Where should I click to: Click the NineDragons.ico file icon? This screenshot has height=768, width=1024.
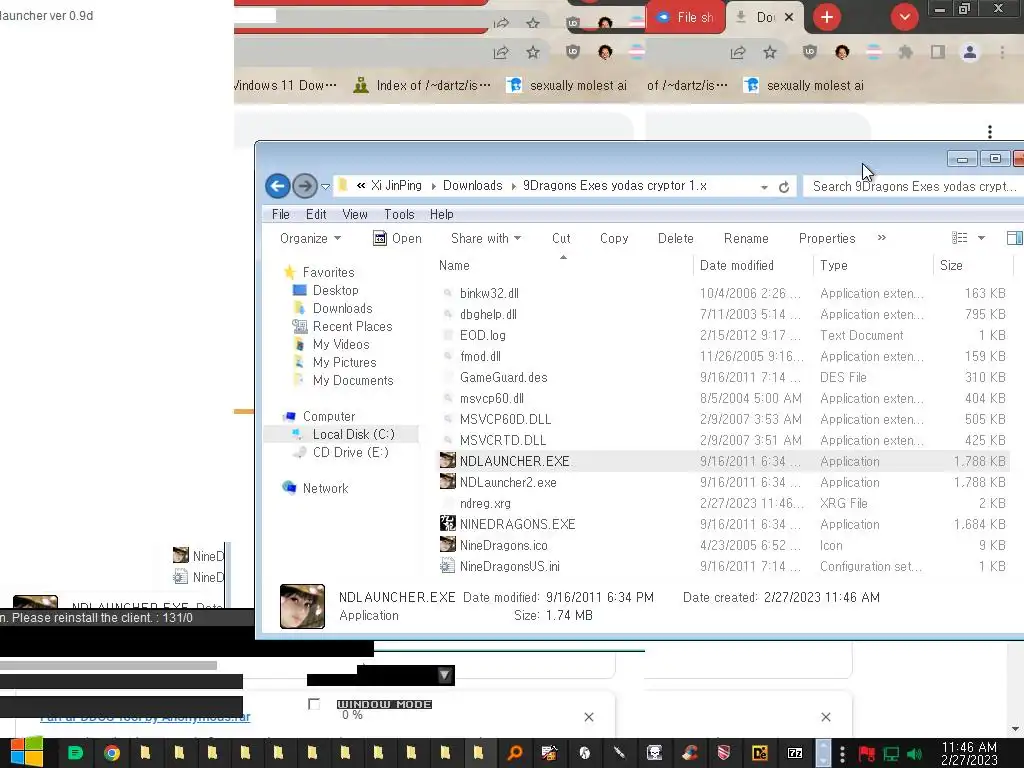tap(447, 544)
